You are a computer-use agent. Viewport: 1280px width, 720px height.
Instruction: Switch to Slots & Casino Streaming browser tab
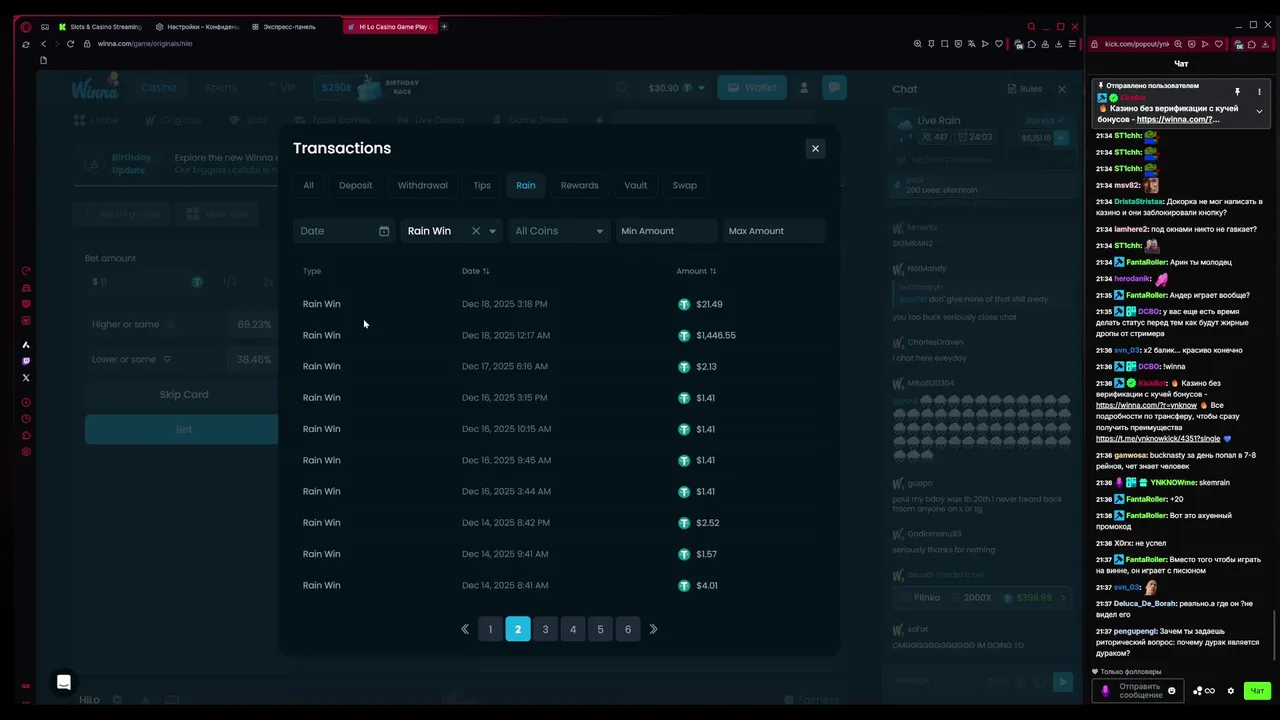click(100, 27)
